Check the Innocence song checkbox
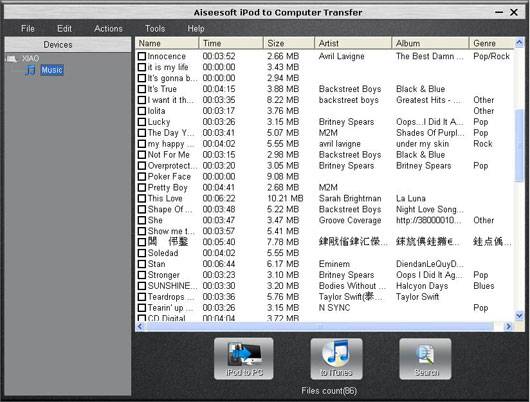530x402 pixels. click(x=142, y=56)
